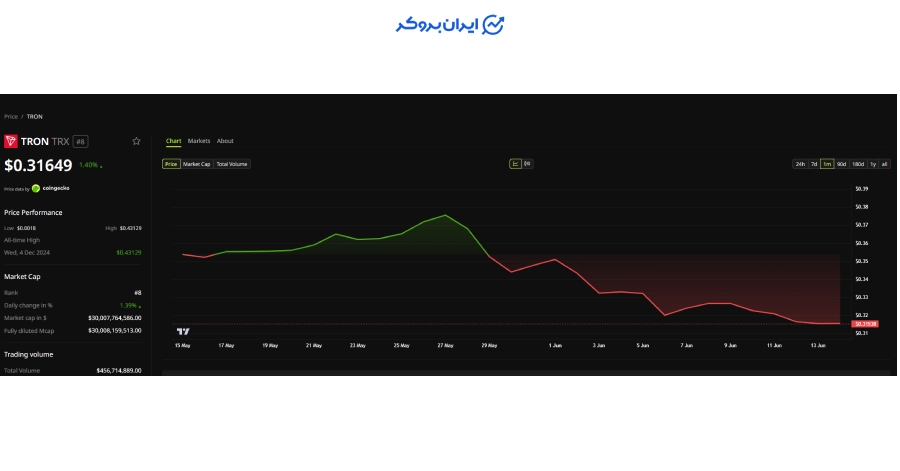Open the About tab
Viewport: 900px width, 471px height.
pos(225,141)
